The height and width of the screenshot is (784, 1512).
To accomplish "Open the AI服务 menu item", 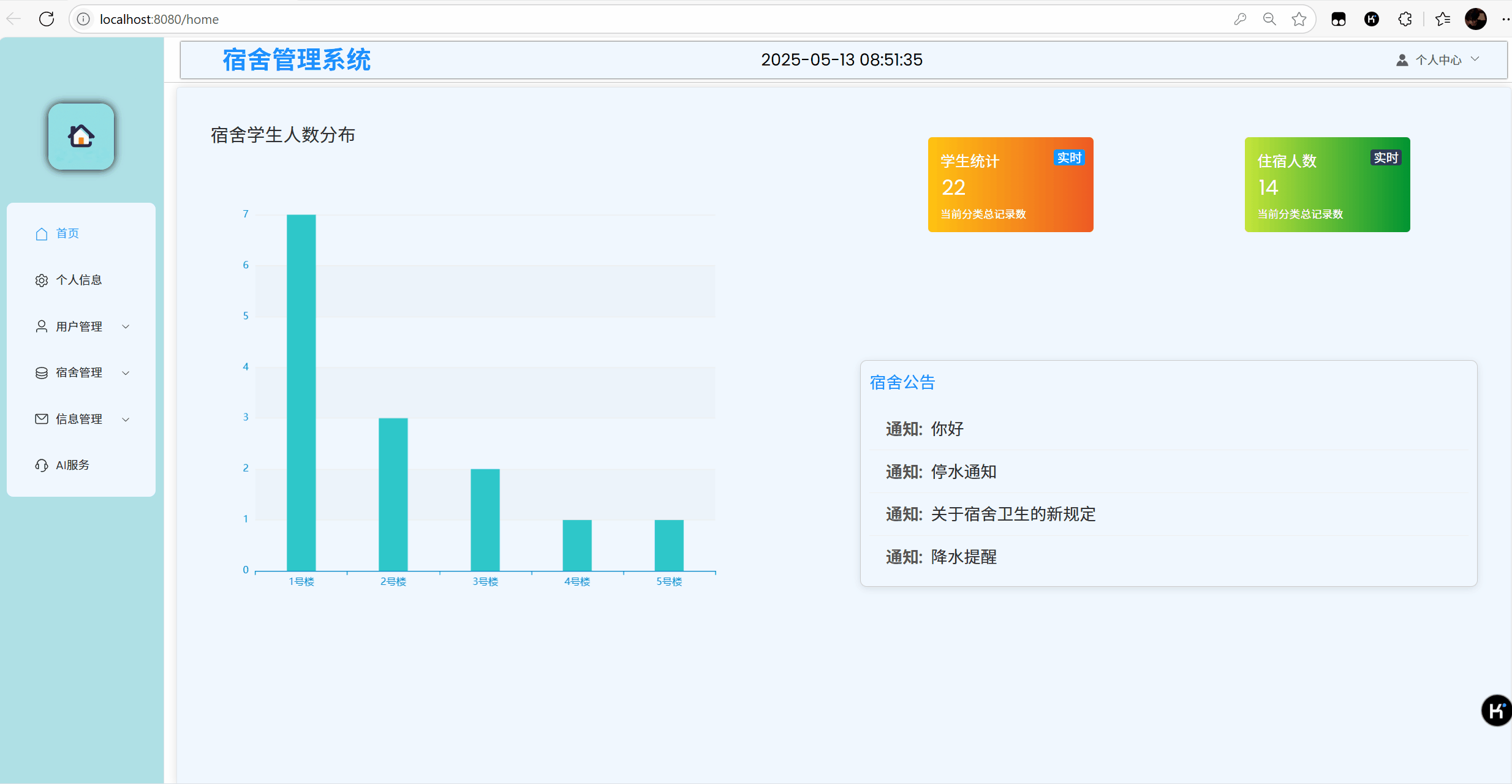I will pyautogui.click(x=72, y=465).
